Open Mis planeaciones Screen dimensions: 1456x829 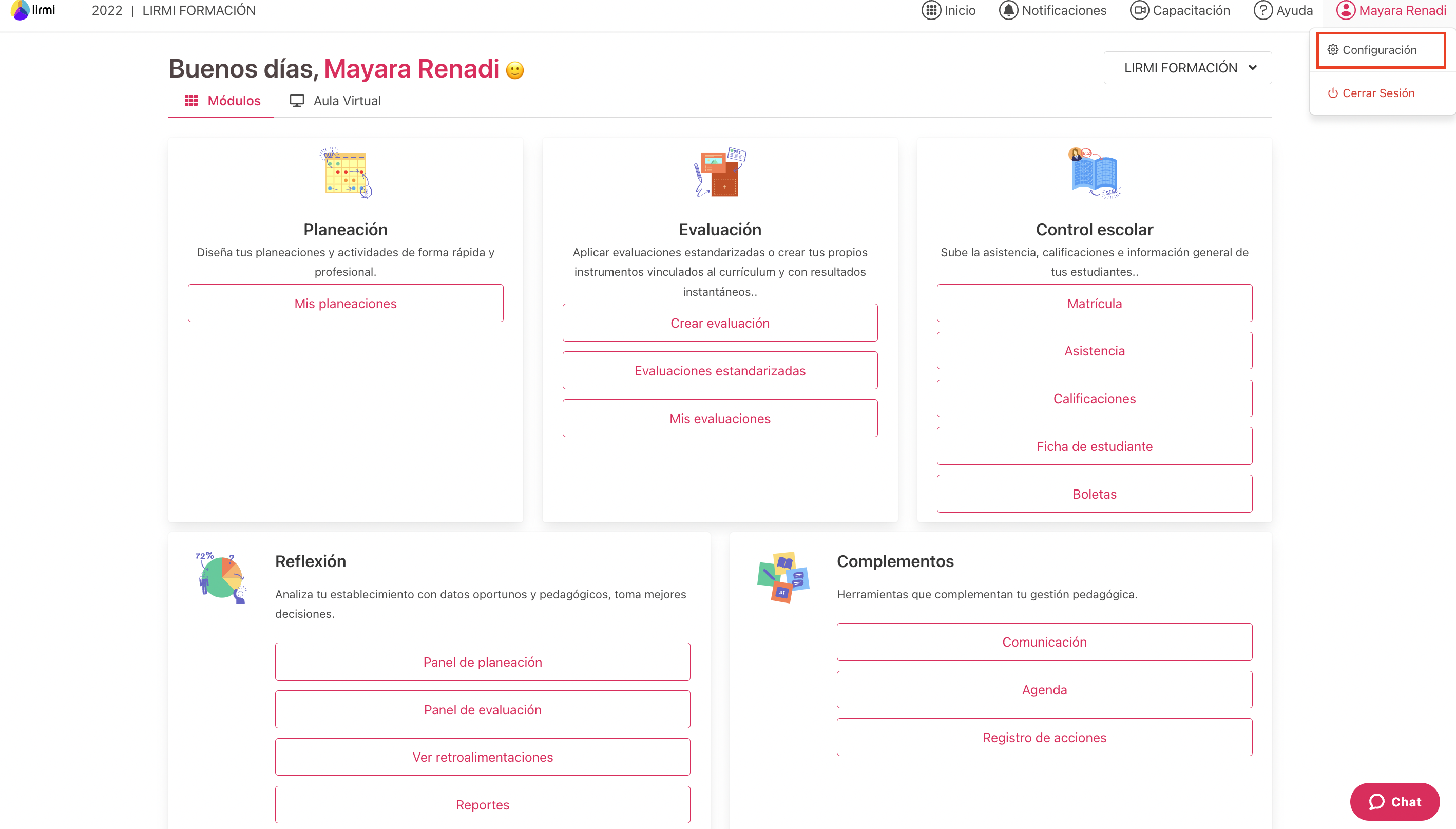pyautogui.click(x=346, y=304)
